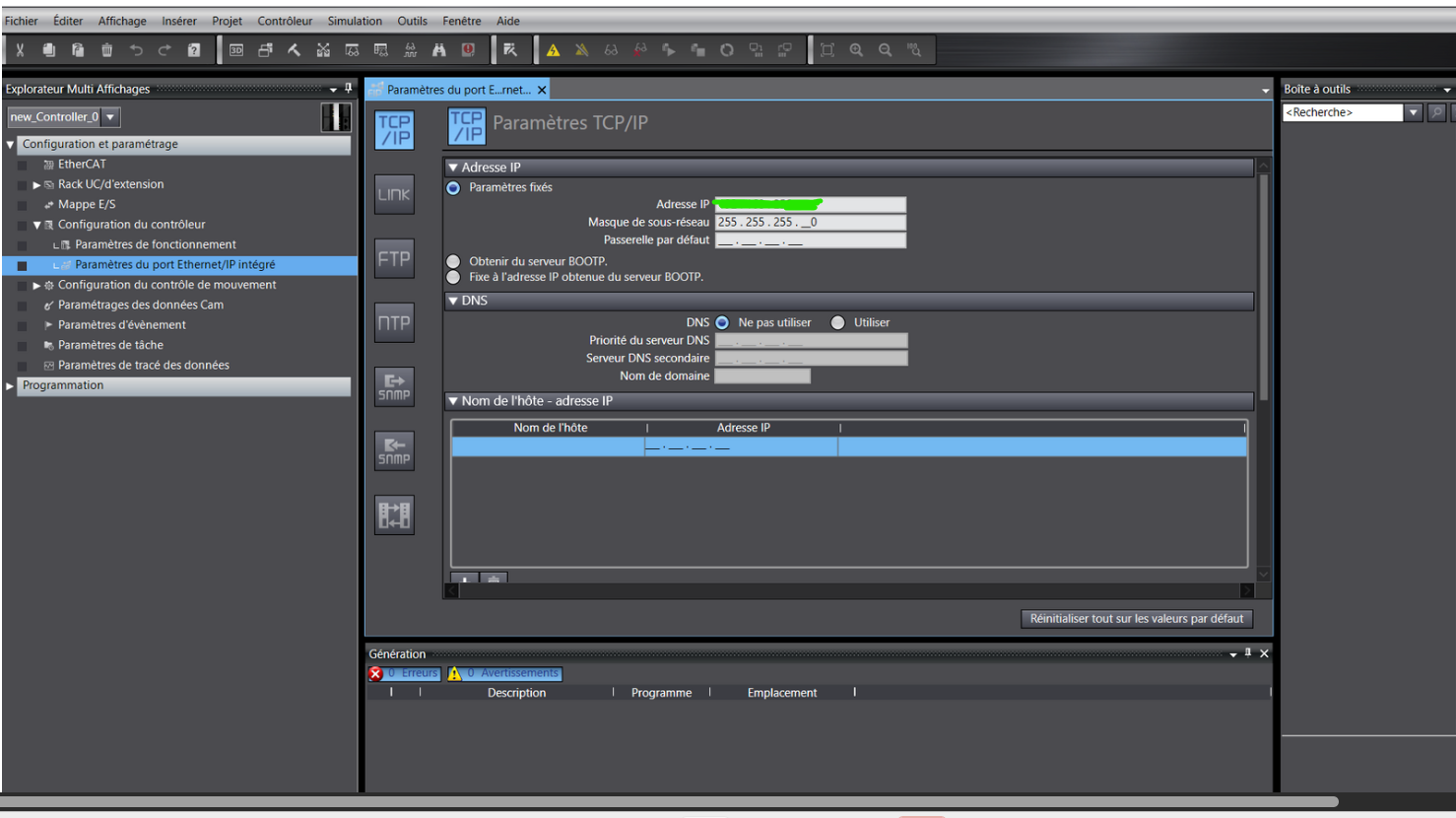Click the Avertissements filter button
The width and height of the screenshot is (1456, 818).
click(x=503, y=673)
